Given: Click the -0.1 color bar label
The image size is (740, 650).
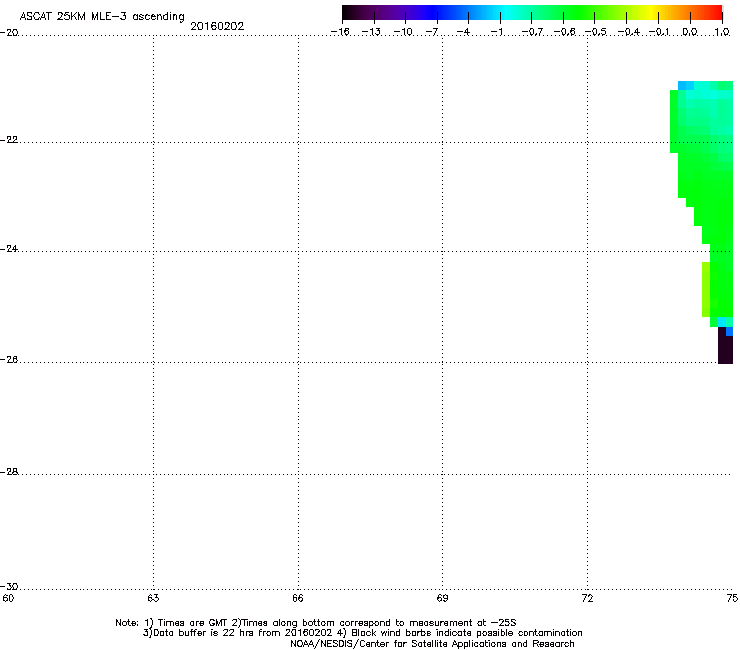Looking at the screenshot, I should 659,32.
